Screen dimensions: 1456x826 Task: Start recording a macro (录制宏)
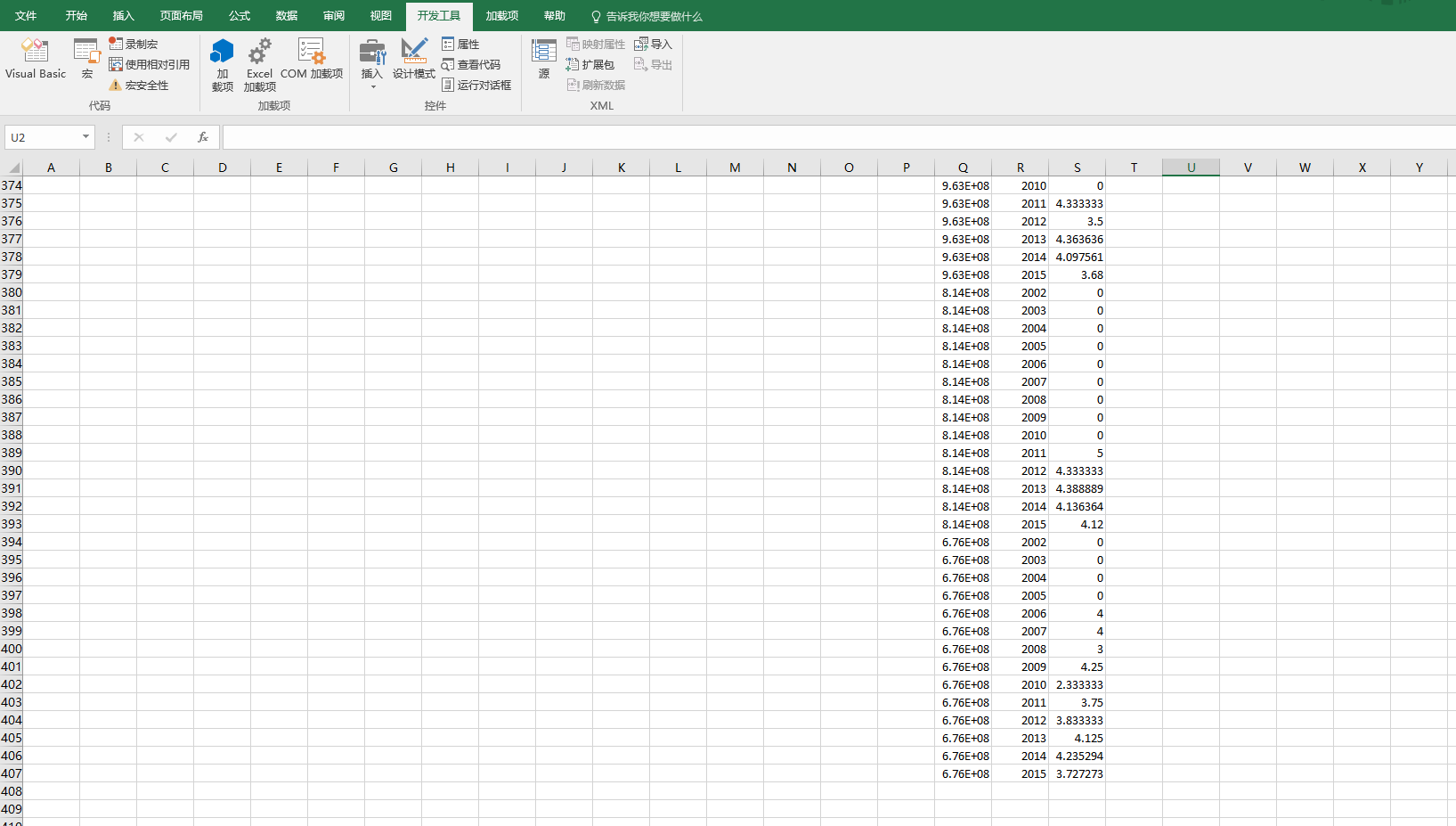(134, 44)
